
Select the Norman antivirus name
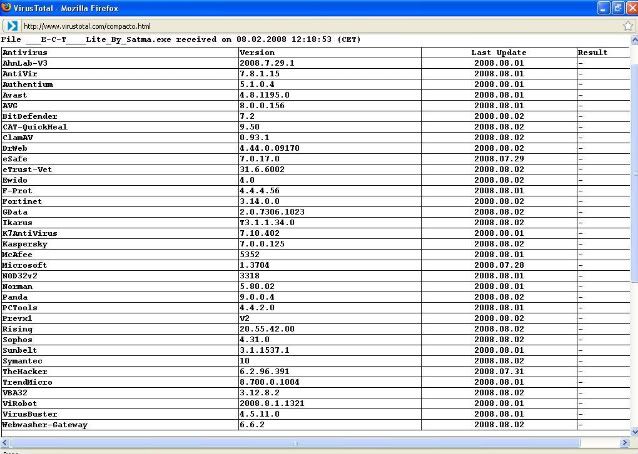tap(17, 286)
